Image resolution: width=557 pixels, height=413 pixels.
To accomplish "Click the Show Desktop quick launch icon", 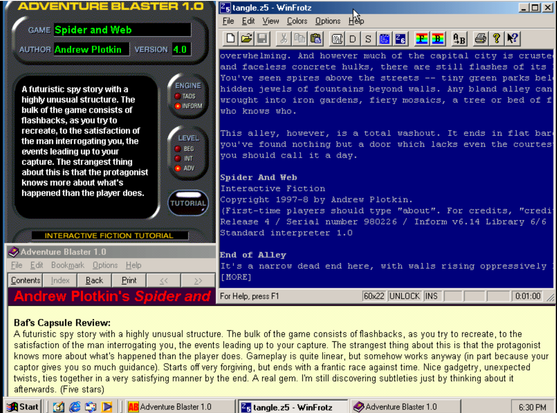I will pyautogui.click(x=59, y=407).
